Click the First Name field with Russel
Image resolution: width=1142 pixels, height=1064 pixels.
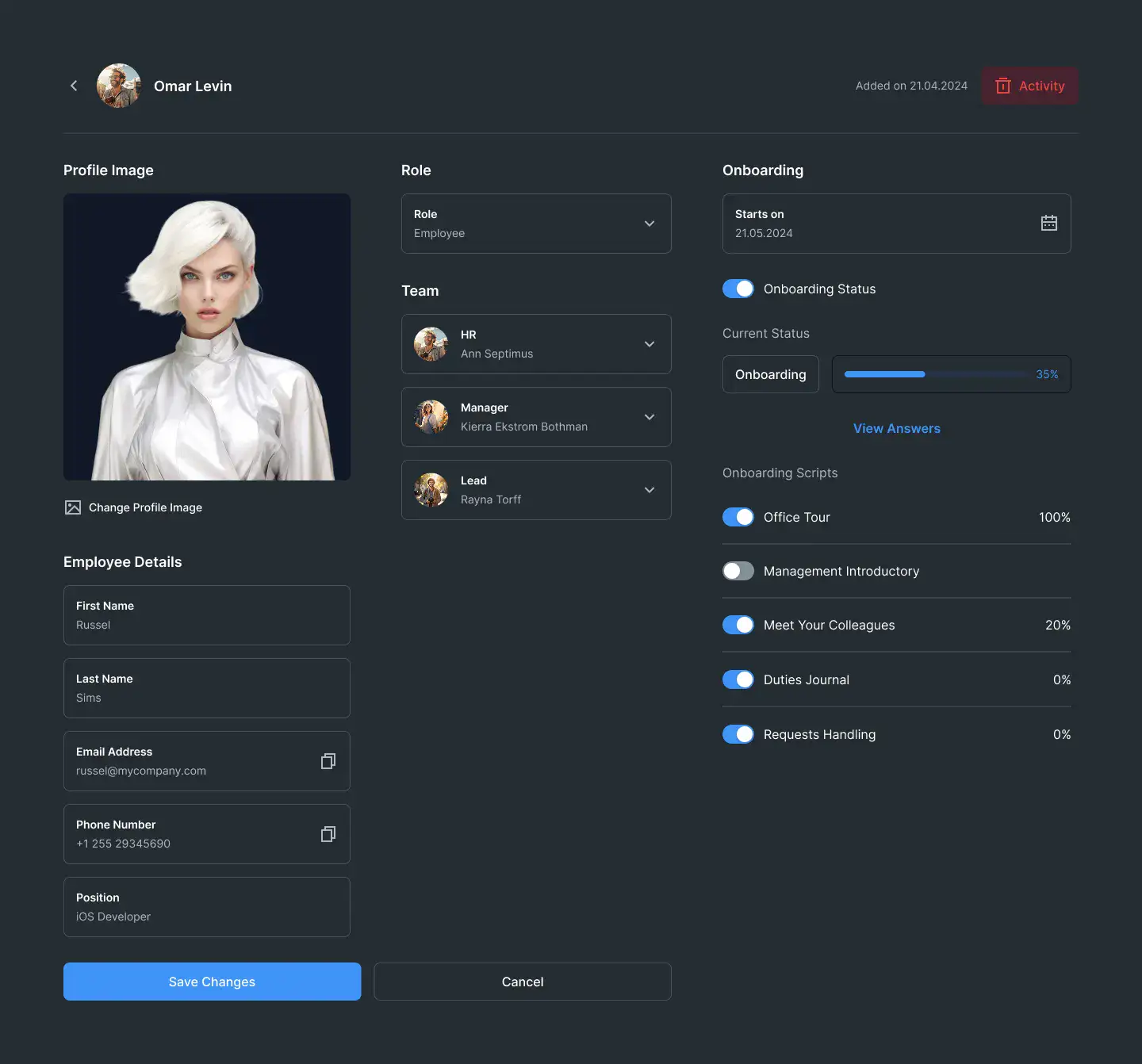(x=207, y=615)
